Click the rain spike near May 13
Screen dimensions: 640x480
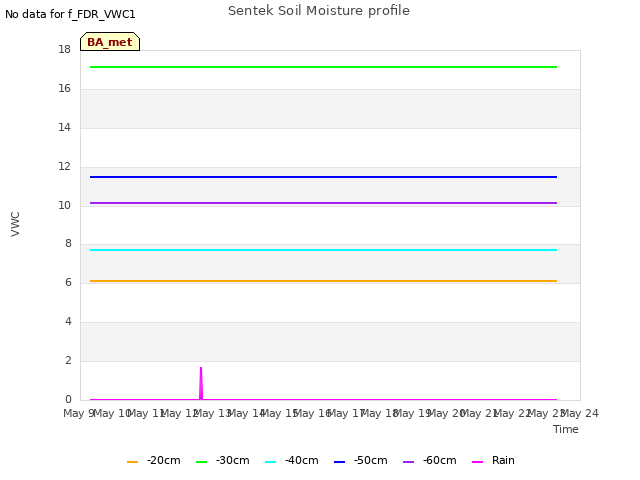coord(201,383)
